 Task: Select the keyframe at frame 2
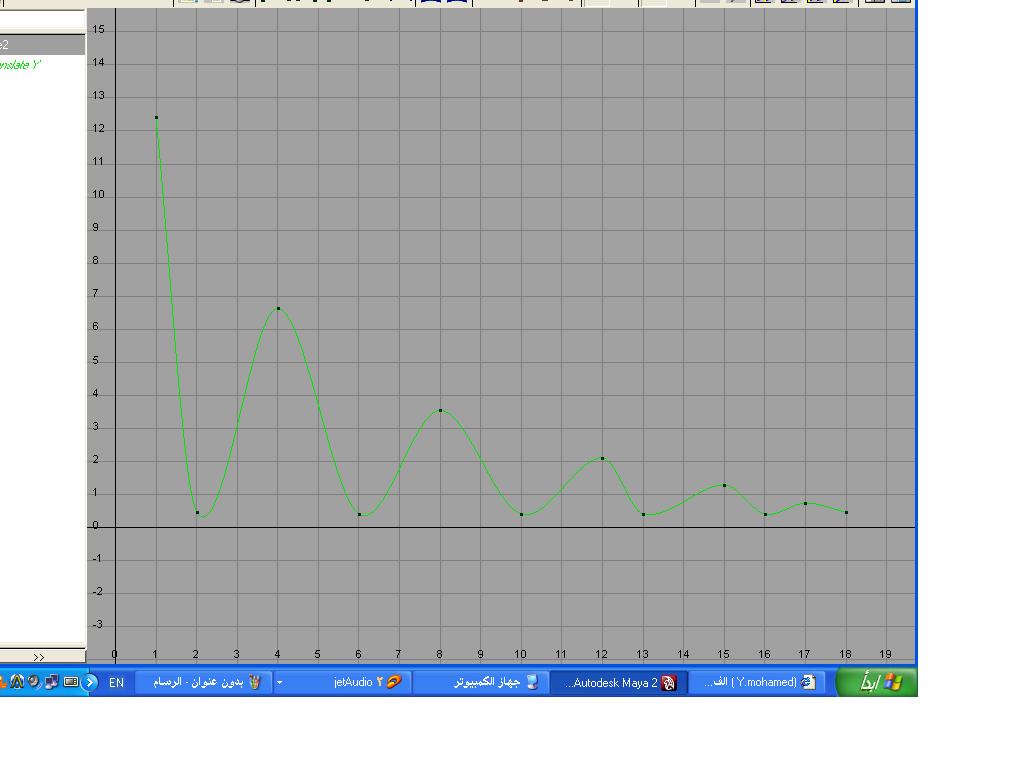[198, 513]
